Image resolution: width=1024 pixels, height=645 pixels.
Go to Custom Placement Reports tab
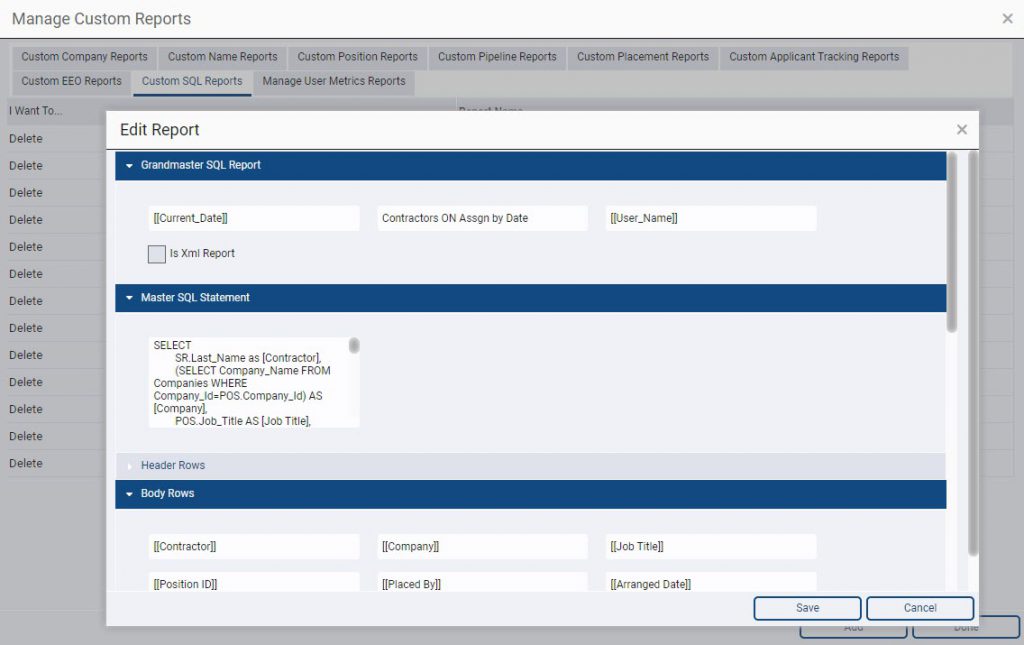(x=643, y=57)
